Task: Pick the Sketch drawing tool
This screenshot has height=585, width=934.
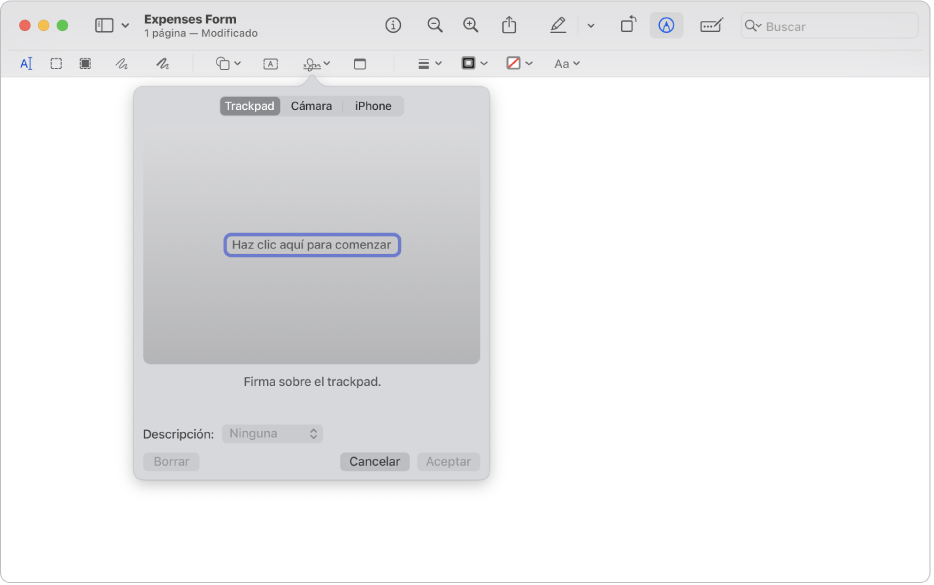Action: 121,63
